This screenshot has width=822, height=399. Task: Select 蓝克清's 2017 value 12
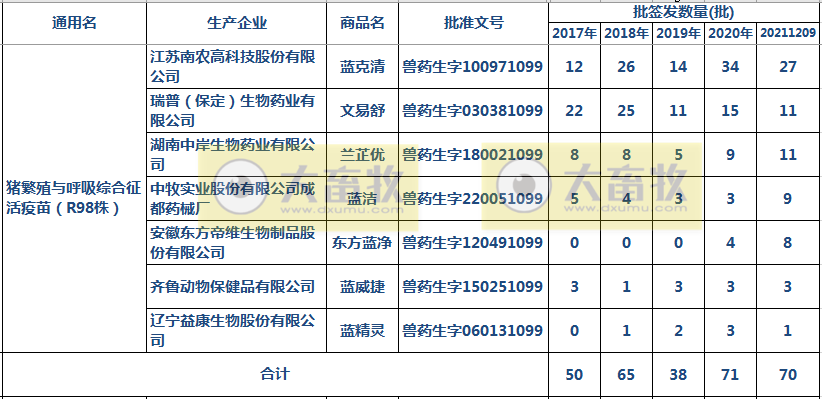pos(575,67)
